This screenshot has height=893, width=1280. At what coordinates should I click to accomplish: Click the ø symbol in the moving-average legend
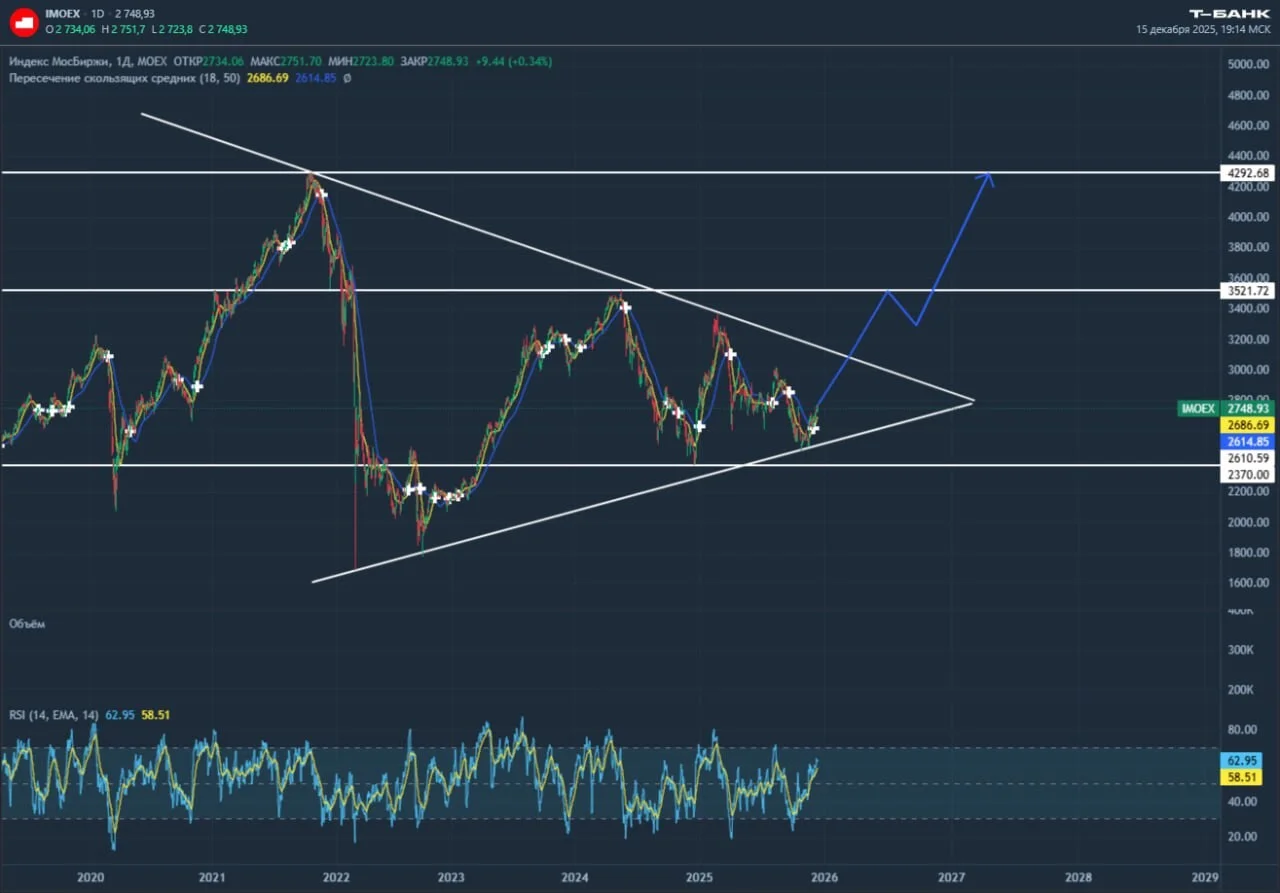[346, 77]
